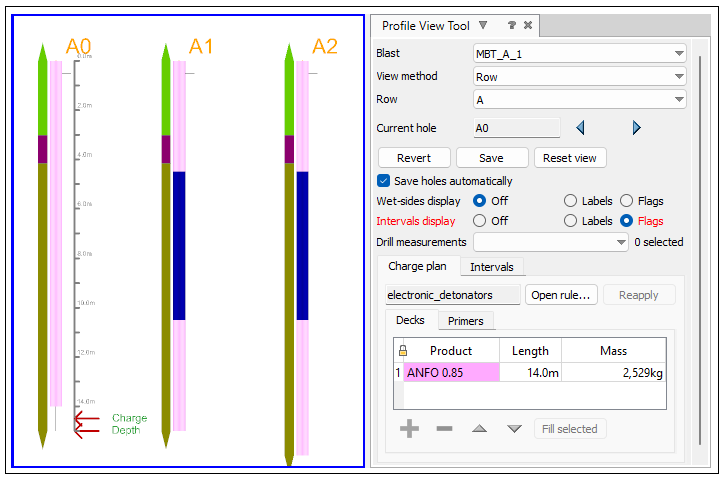Click the A0 hole label
Image resolution: width=727 pixels, height=482 pixels.
[78, 46]
